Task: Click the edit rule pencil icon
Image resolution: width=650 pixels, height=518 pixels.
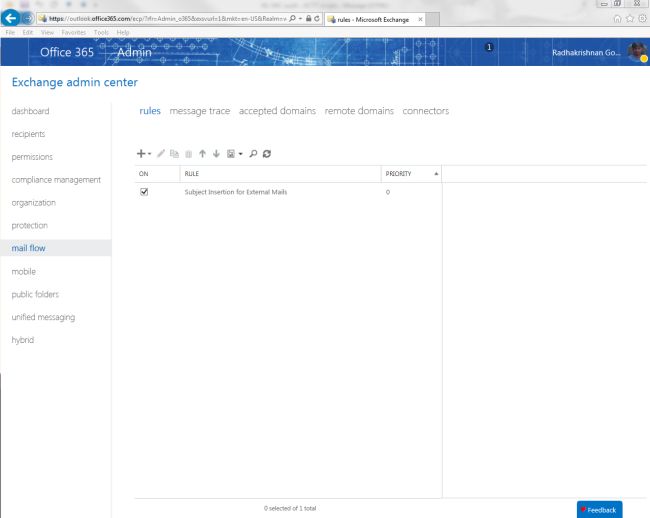Action: 161,154
